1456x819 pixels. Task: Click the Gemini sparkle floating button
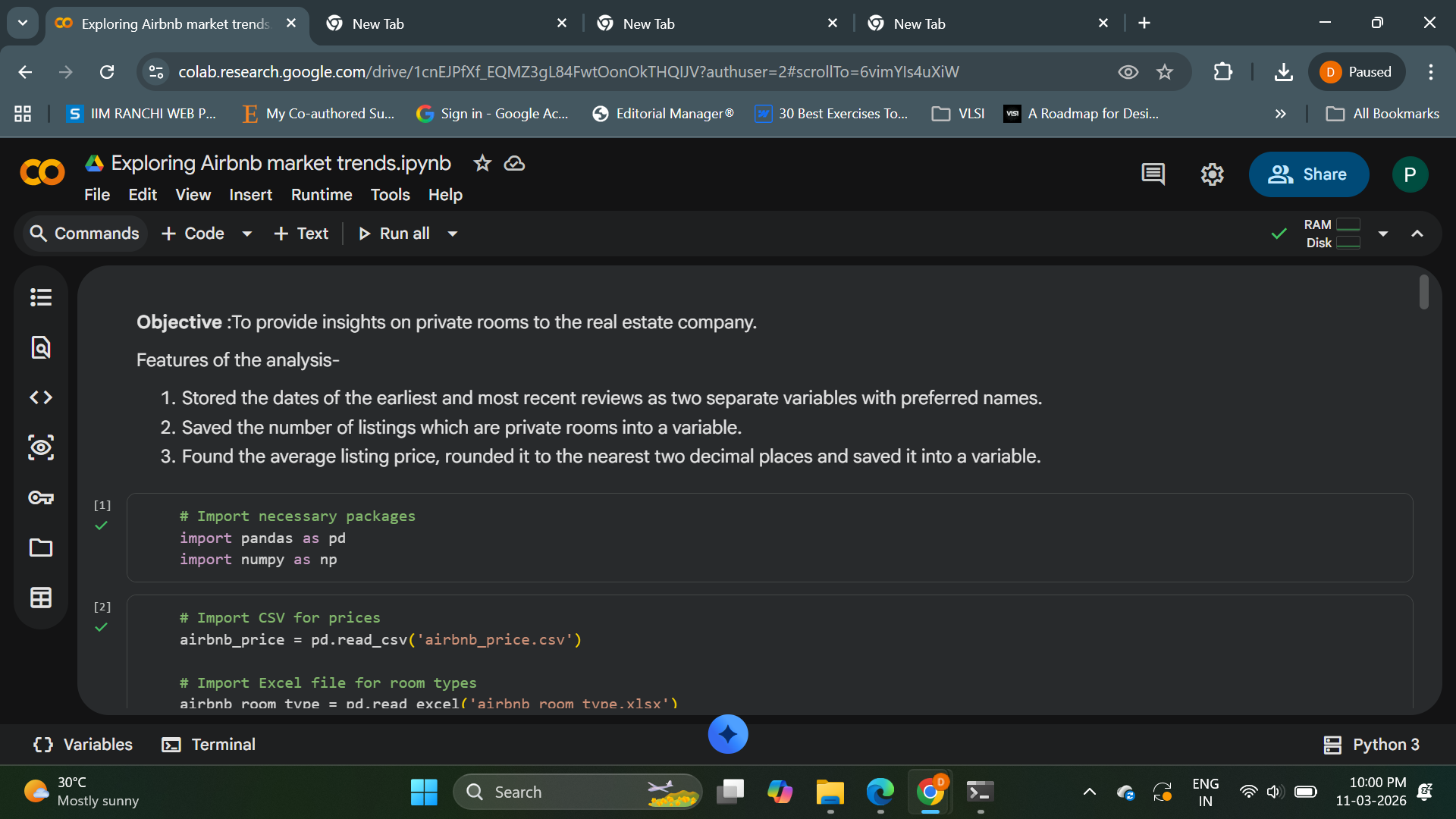(x=728, y=734)
